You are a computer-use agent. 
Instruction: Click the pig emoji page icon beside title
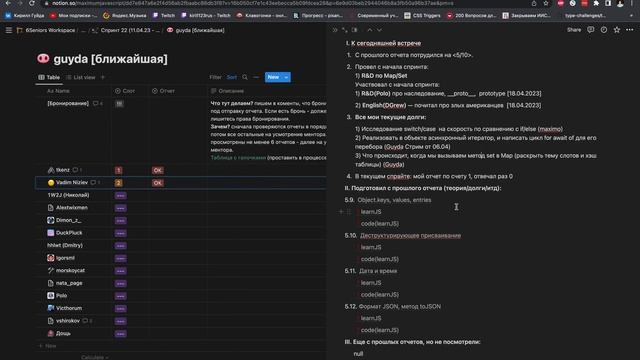[43, 59]
